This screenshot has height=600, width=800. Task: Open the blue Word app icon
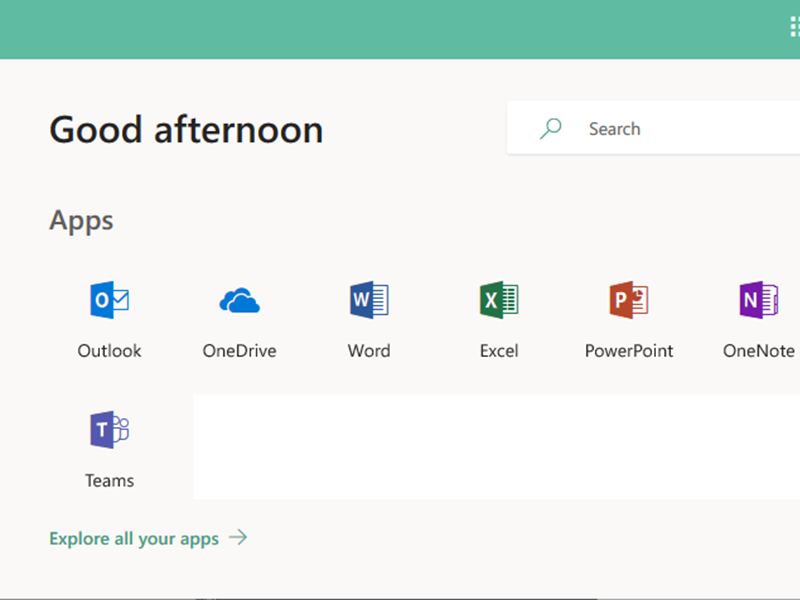(x=369, y=300)
